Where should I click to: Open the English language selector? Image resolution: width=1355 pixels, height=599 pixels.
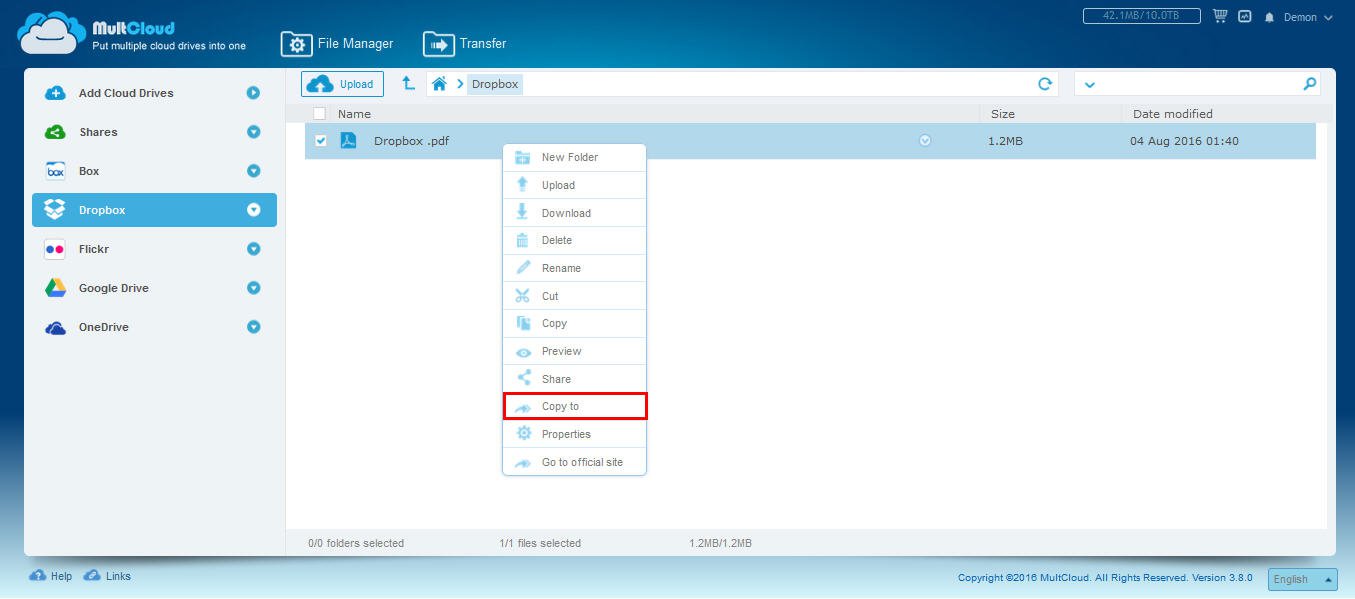[1302, 579]
